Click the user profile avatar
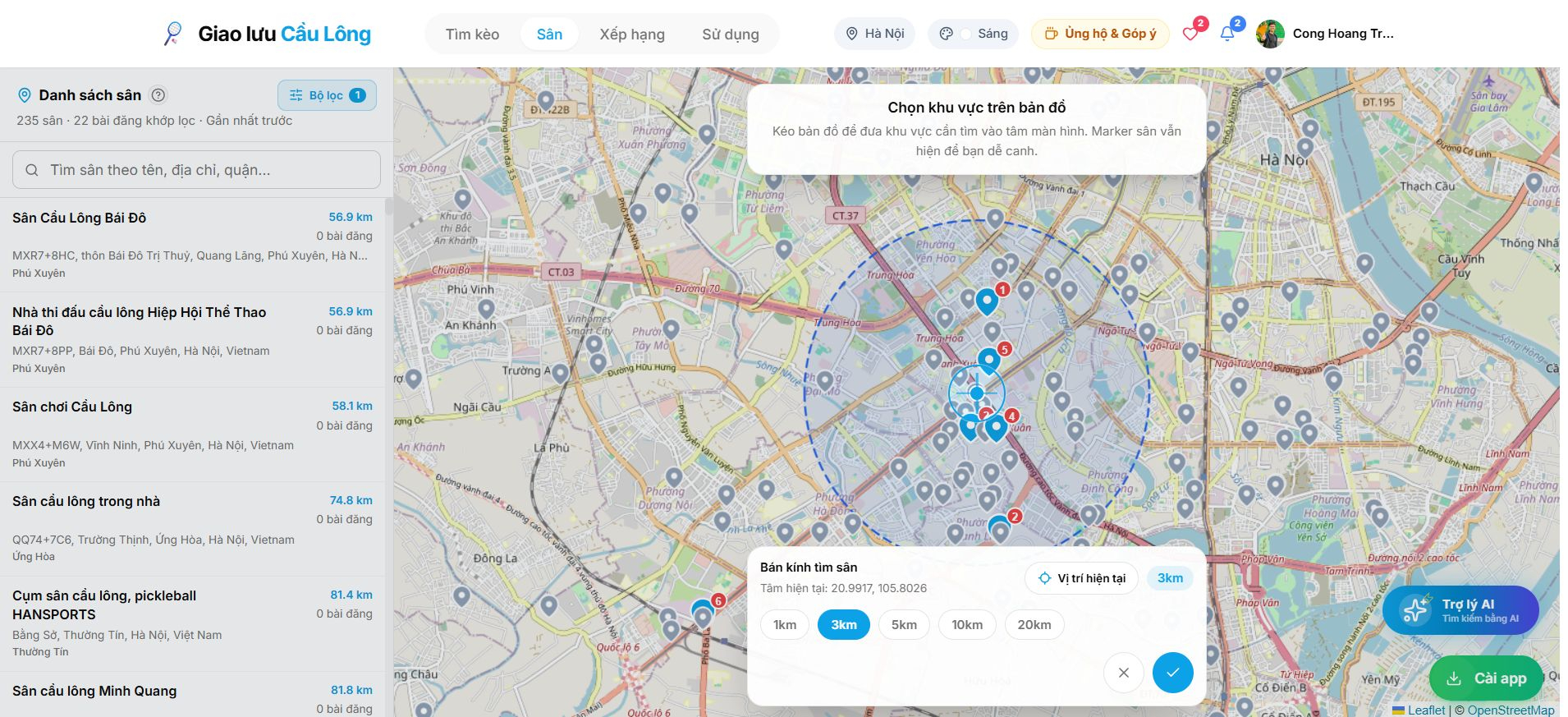 1270,34
